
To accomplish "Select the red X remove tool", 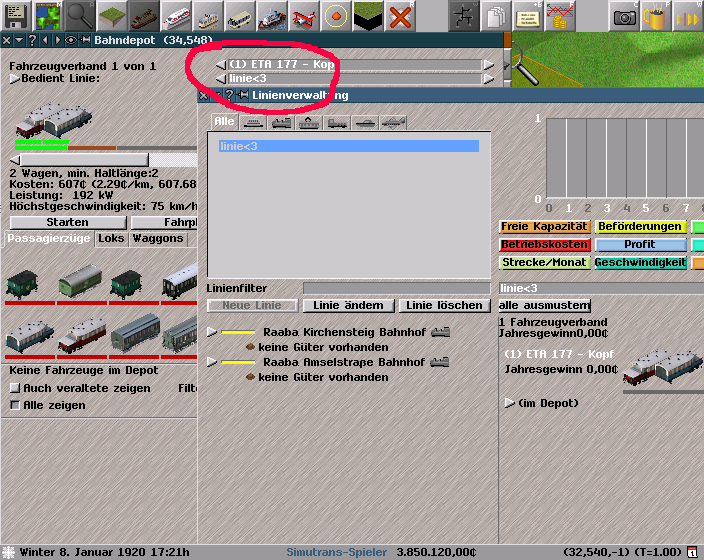I will coord(400,15).
